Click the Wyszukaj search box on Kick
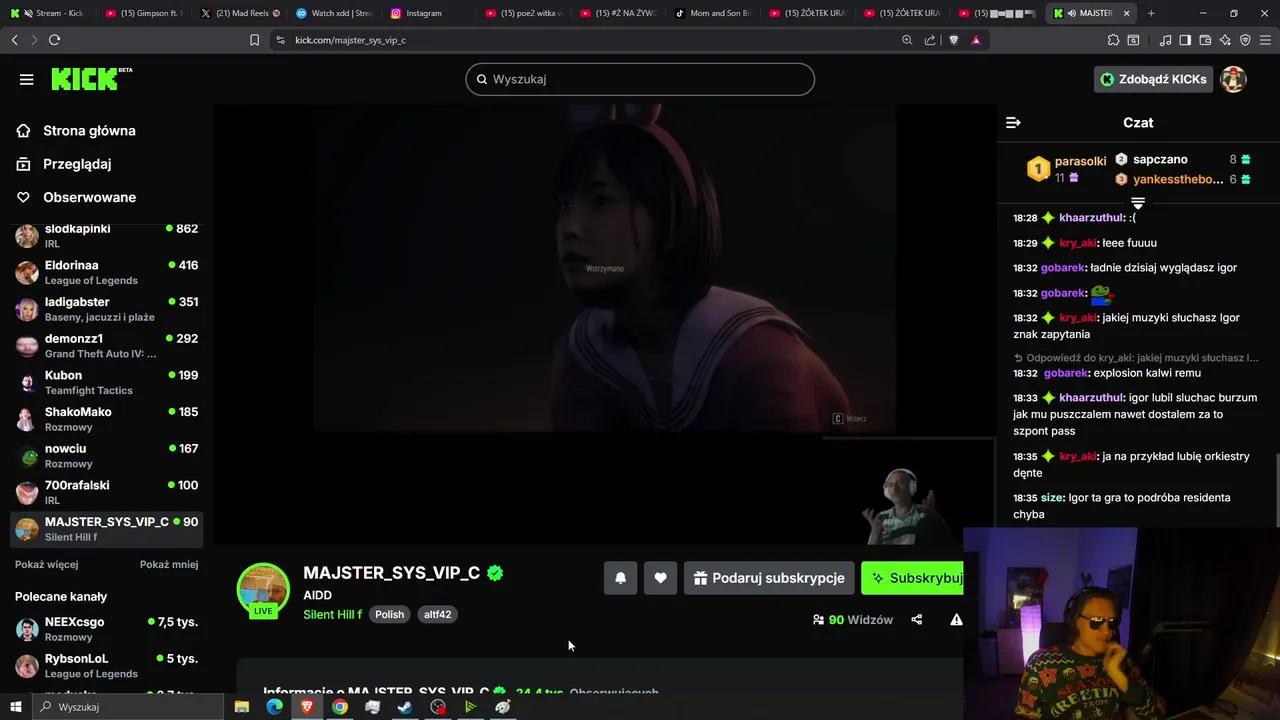Viewport: 1280px width, 720px height. (640, 79)
